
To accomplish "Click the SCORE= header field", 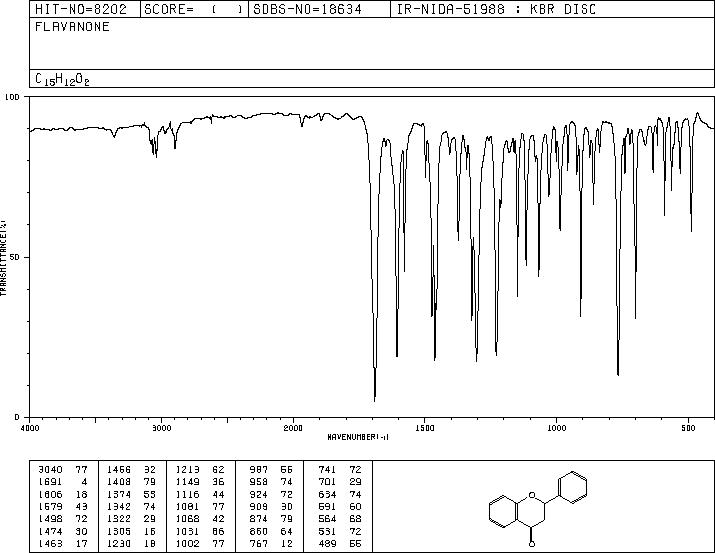I will pos(194,9).
